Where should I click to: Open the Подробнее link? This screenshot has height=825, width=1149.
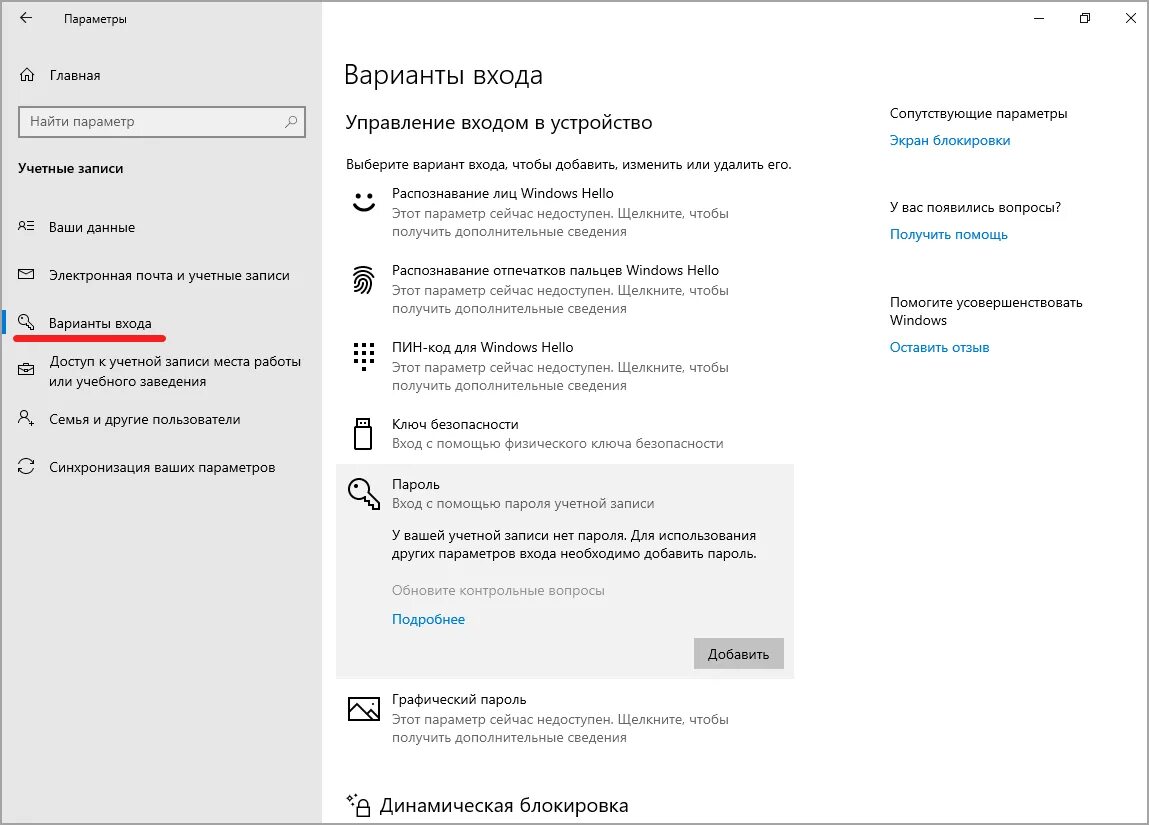click(428, 619)
